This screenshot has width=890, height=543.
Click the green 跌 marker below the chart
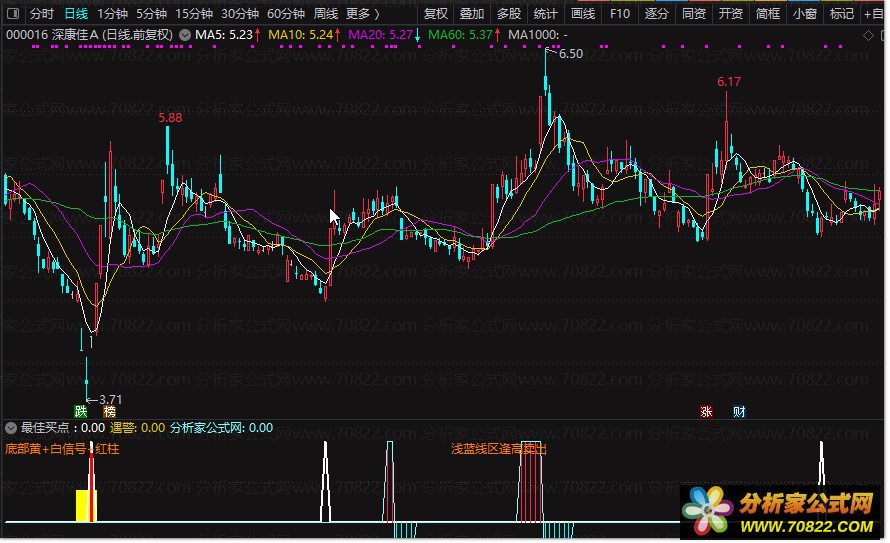81,411
